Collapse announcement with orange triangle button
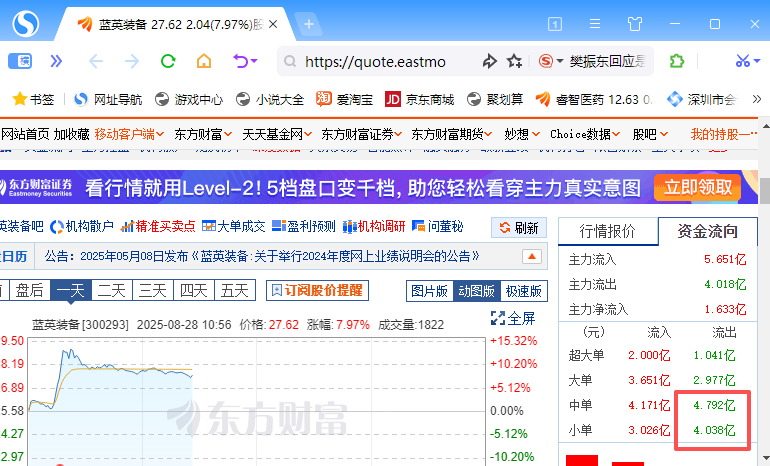The image size is (770, 466). (532, 256)
